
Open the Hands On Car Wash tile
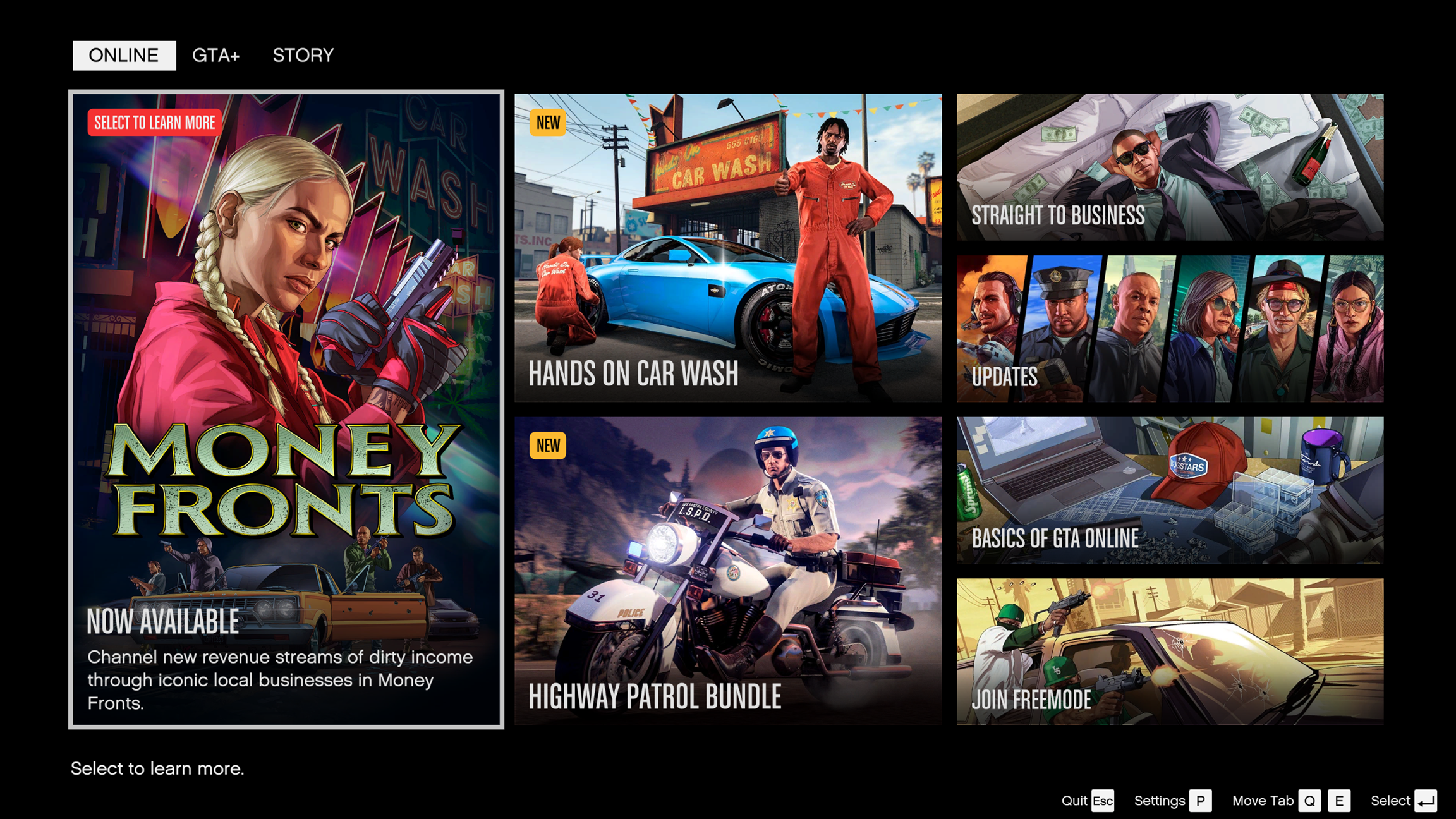click(x=728, y=248)
